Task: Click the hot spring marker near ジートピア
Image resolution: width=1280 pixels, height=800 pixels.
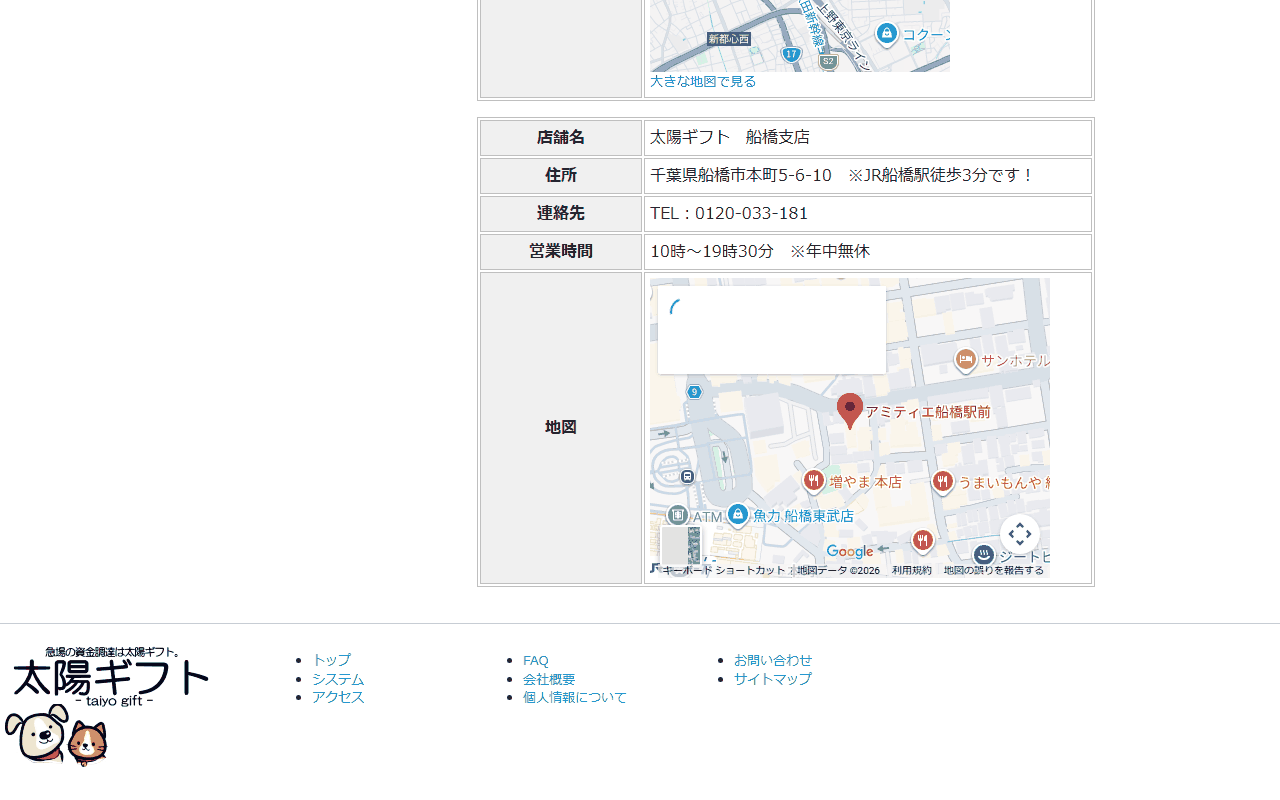Action: click(984, 556)
